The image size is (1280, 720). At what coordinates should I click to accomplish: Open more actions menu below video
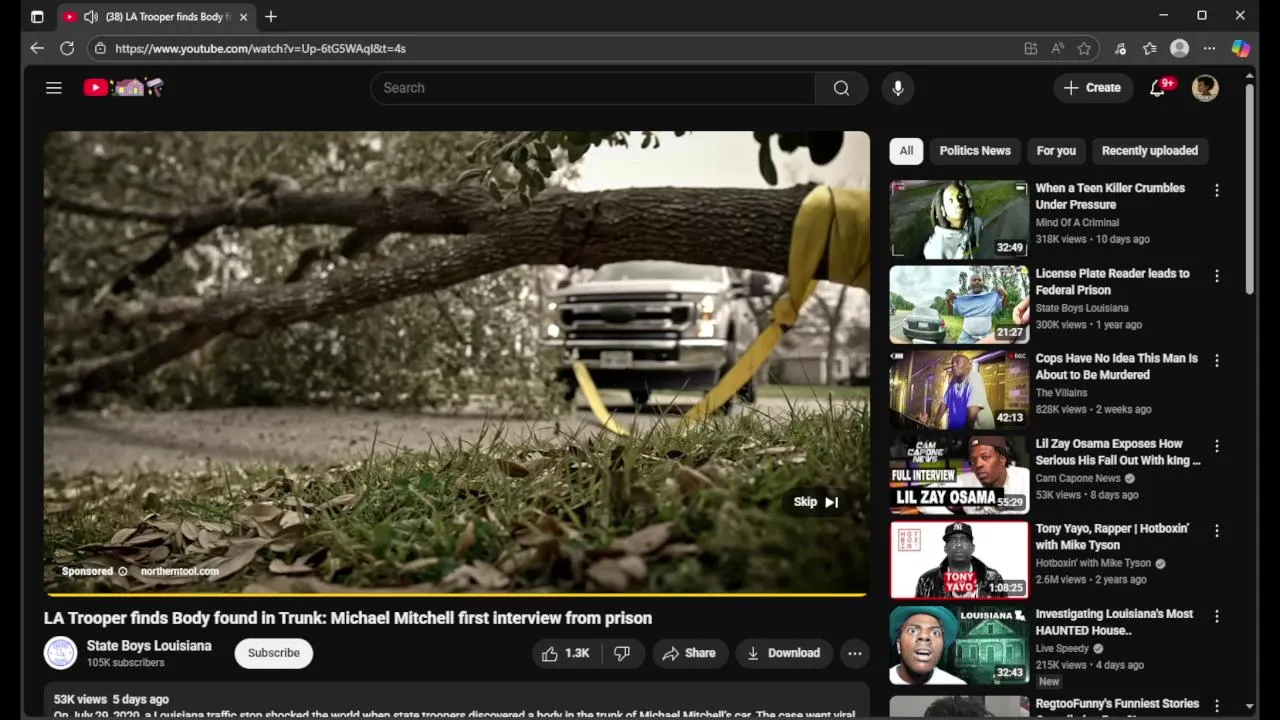point(855,653)
